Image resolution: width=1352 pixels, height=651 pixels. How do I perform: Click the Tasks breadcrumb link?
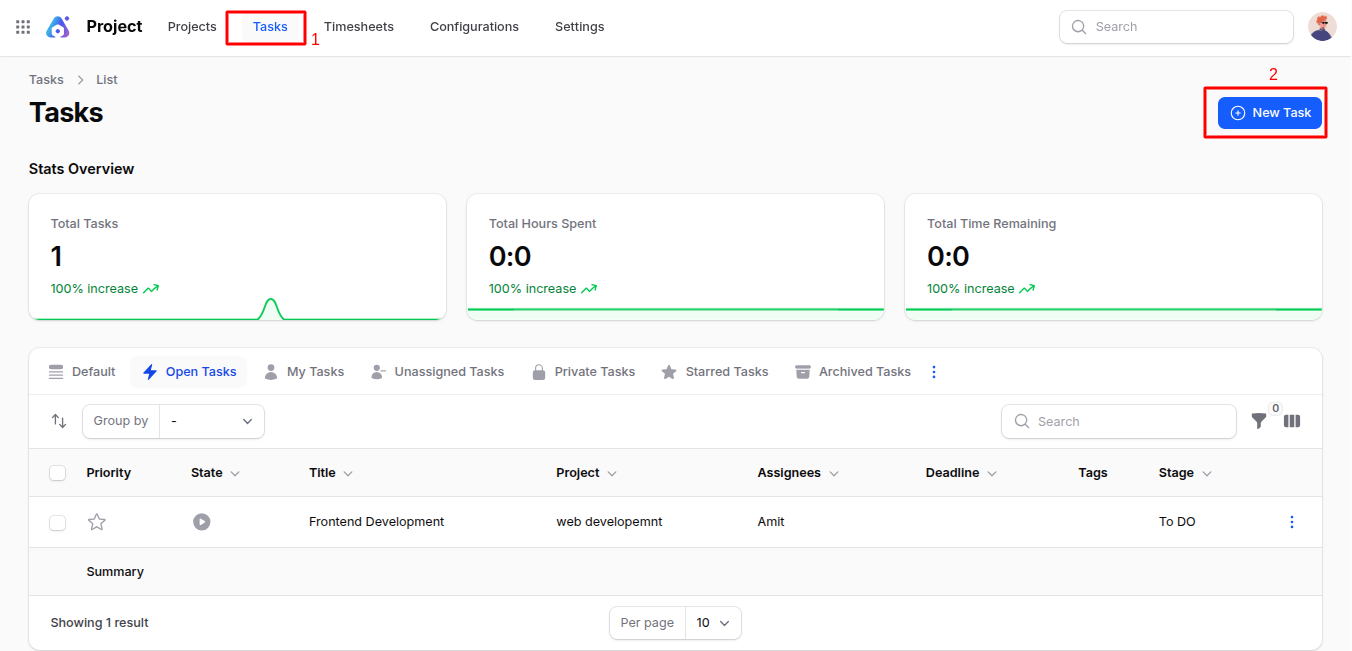(x=46, y=80)
